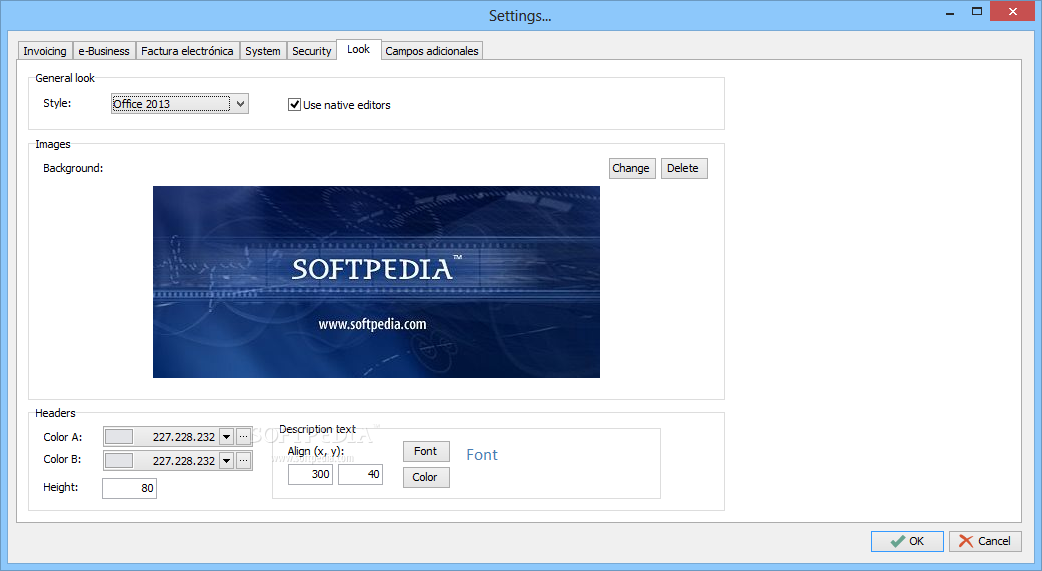Click the Font button
The height and width of the screenshot is (571, 1042).
426,451
